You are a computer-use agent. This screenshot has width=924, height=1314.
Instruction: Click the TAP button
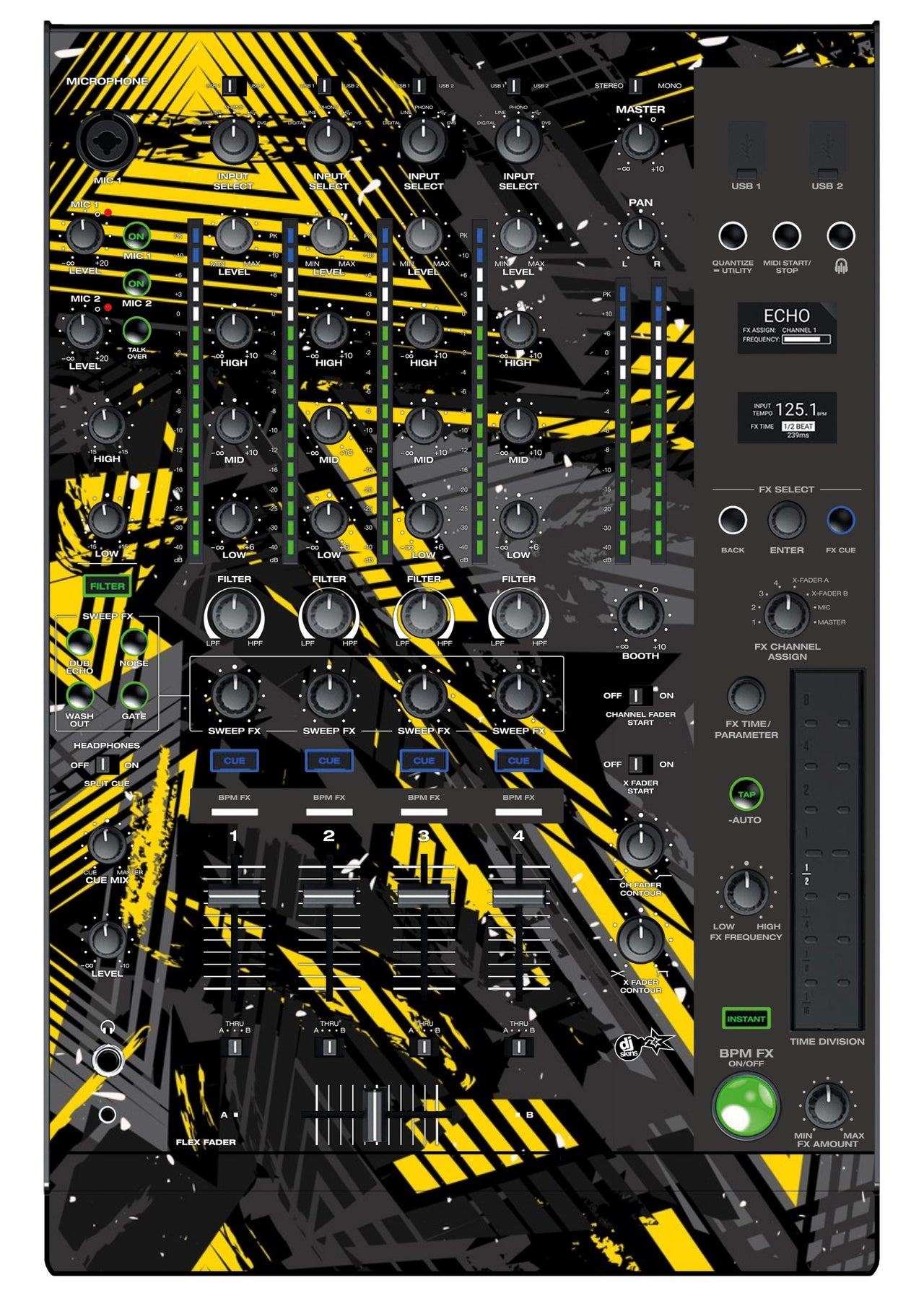click(x=746, y=794)
